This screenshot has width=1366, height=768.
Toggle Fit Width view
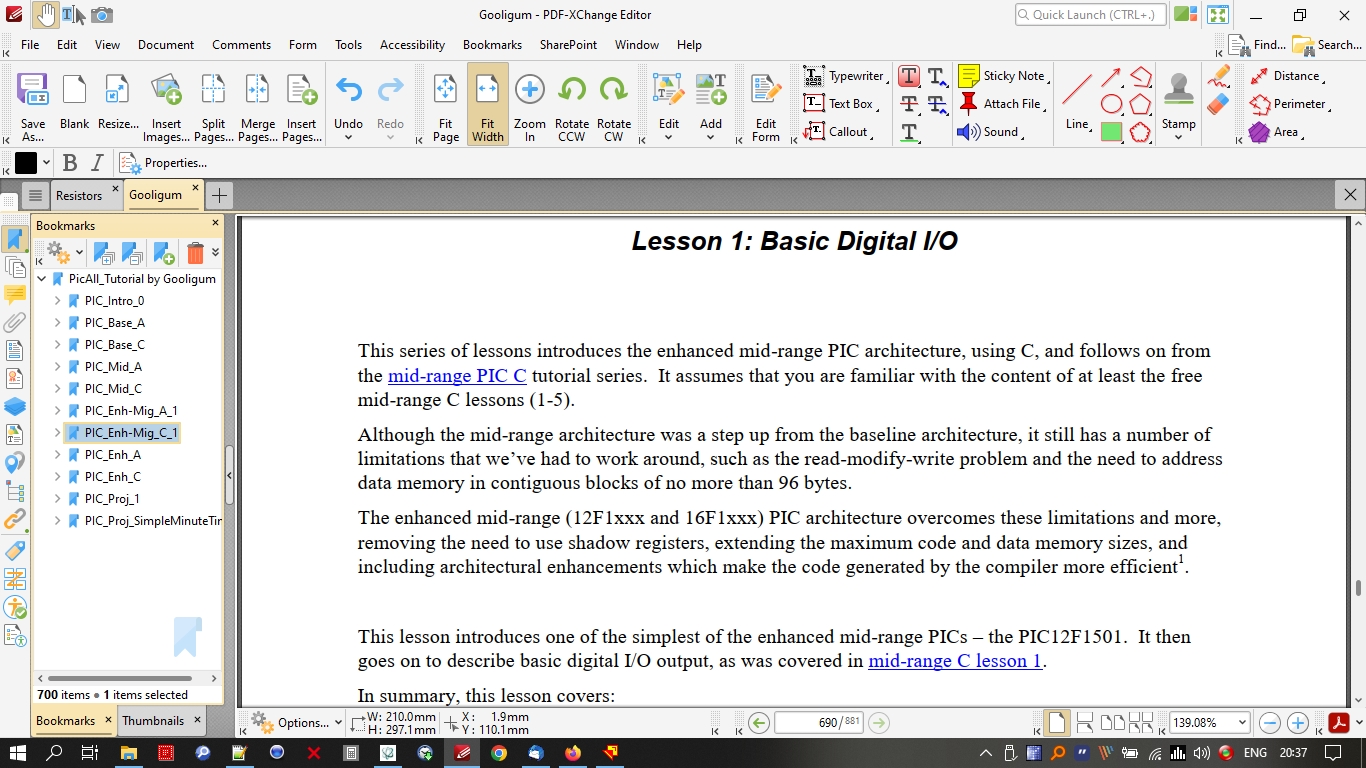tap(488, 105)
